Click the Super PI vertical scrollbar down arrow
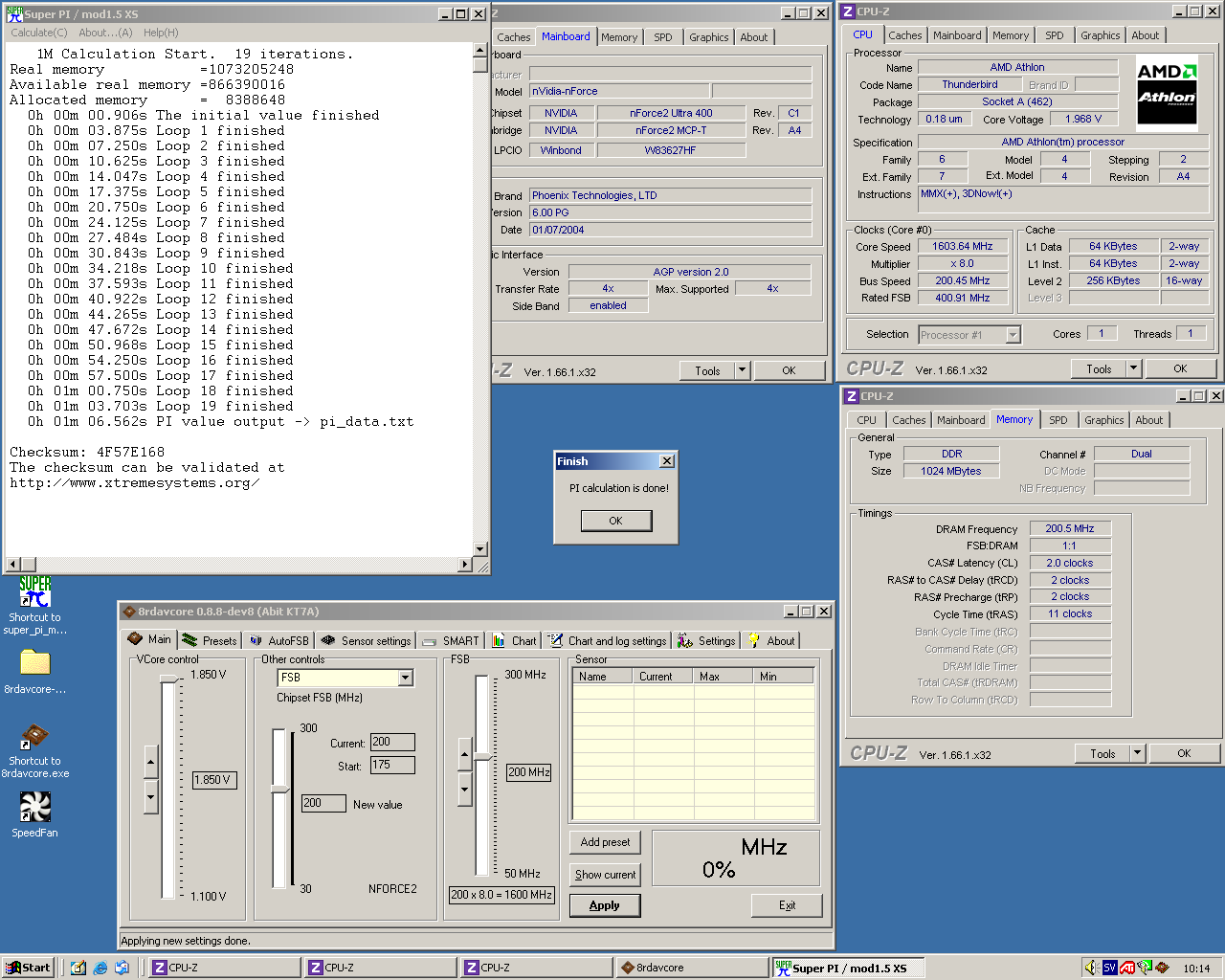 [x=480, y=549]
